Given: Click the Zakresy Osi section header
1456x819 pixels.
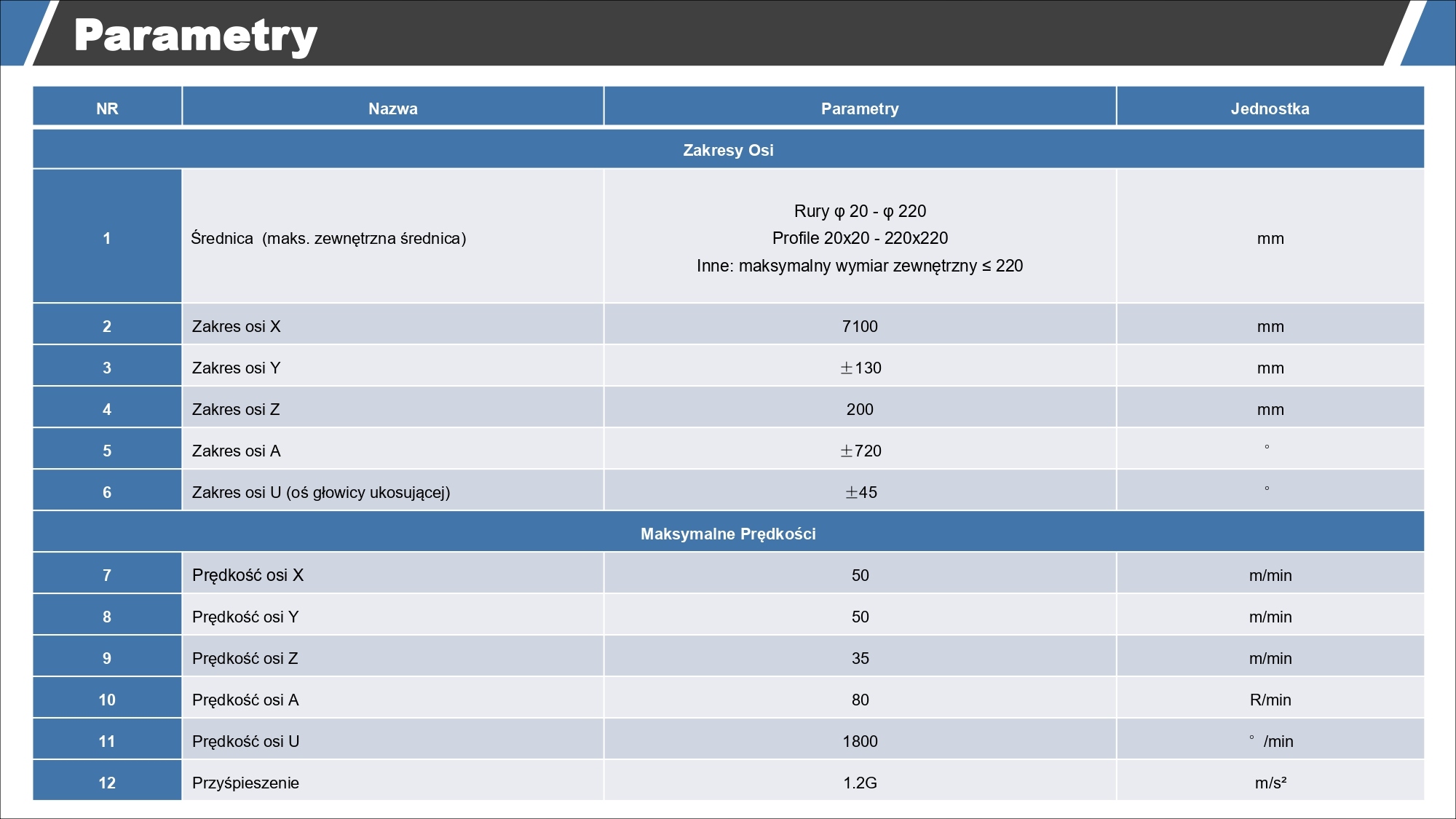Looking at the screenshot, I should pos(728,150).
